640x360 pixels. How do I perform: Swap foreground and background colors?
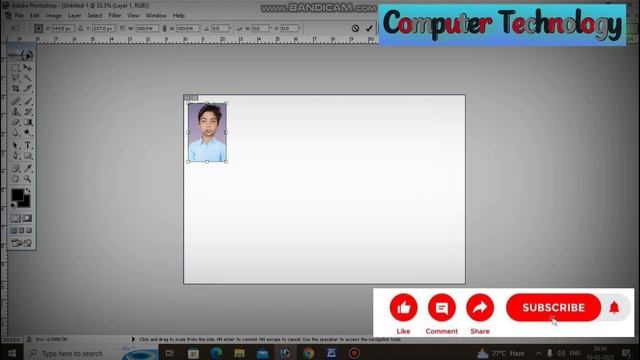(28, 191)
